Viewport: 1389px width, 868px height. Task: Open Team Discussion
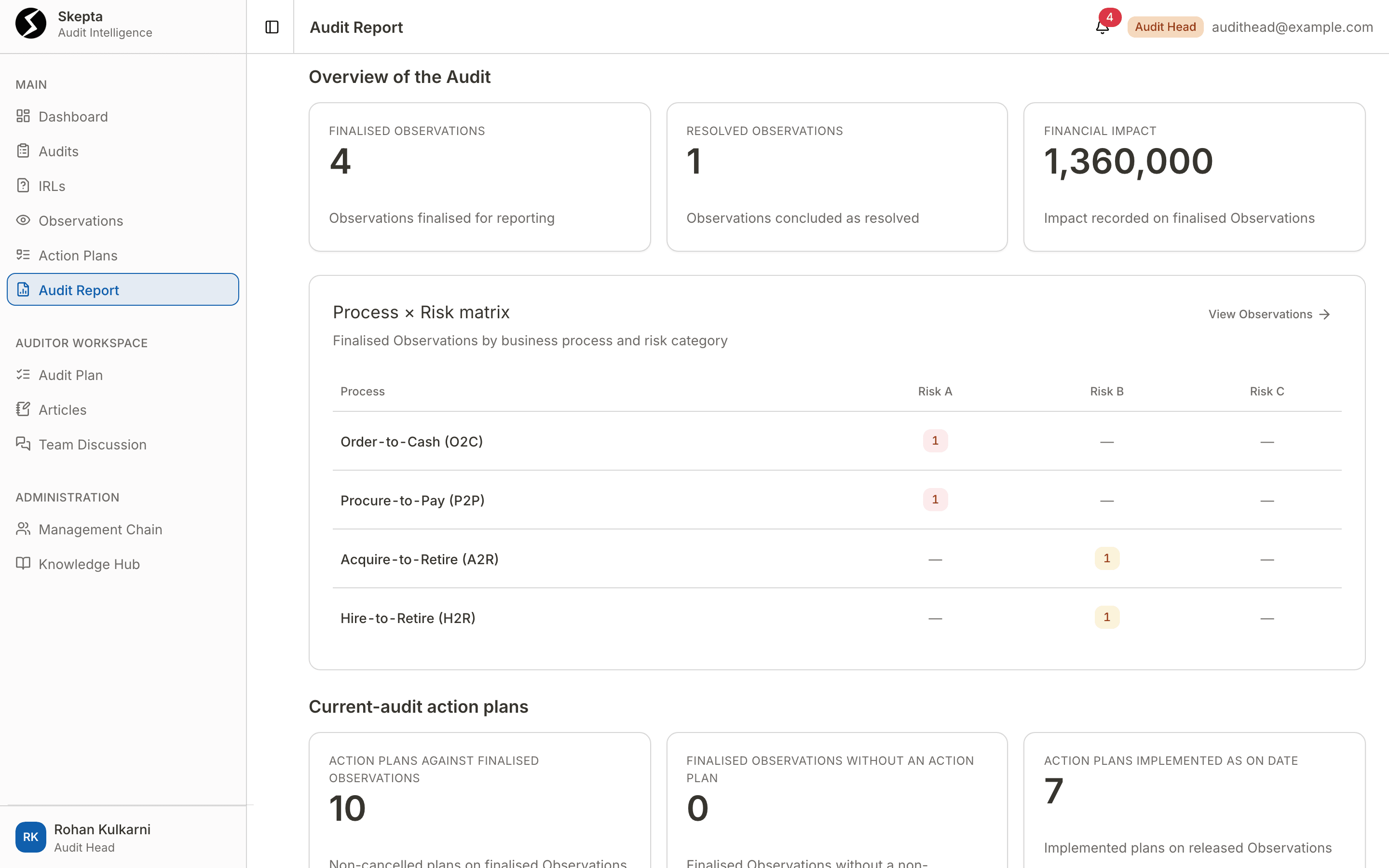click(x=123, y=444)
